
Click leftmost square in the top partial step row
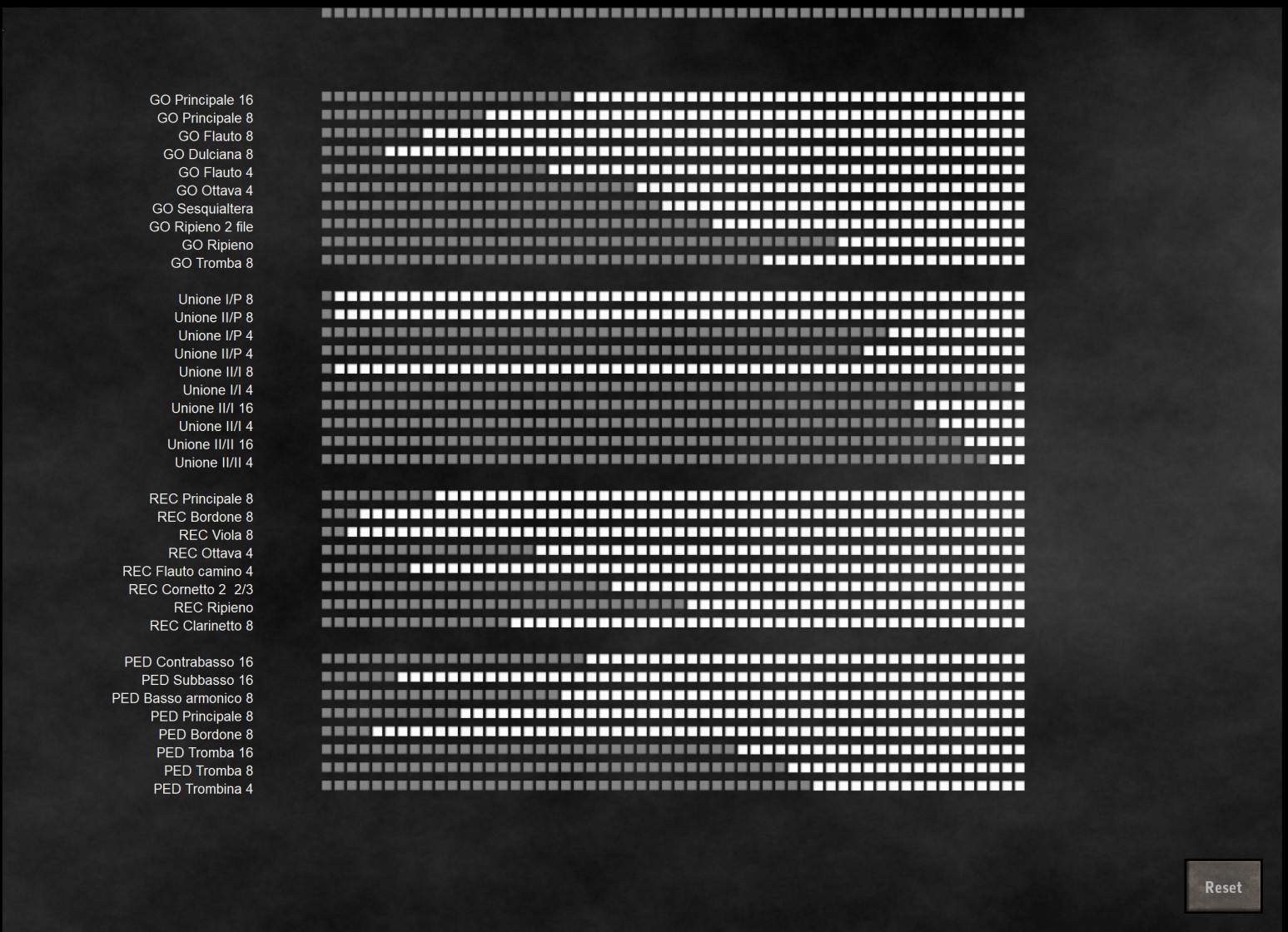[x=326, y=13]
